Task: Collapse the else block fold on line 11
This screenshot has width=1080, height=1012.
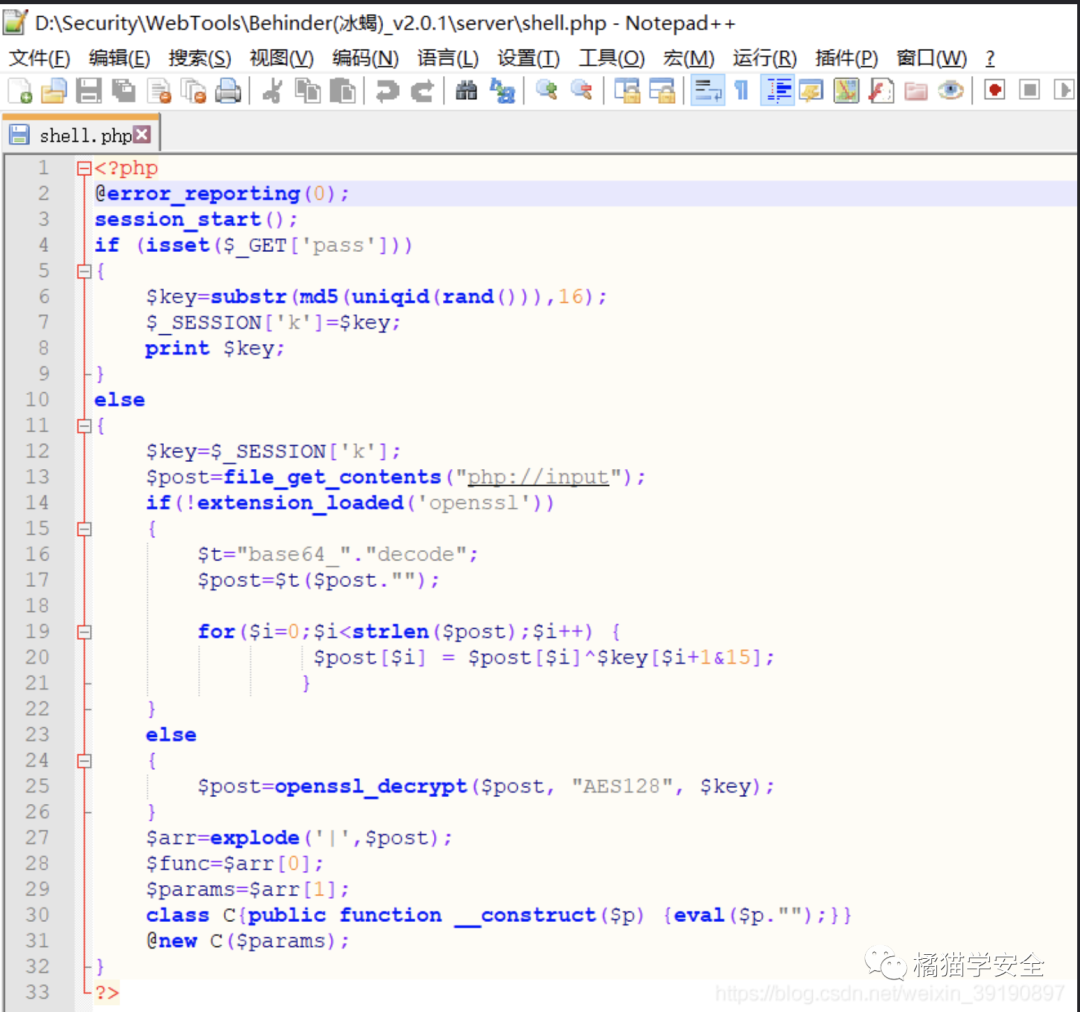Action: click(84, 426)
